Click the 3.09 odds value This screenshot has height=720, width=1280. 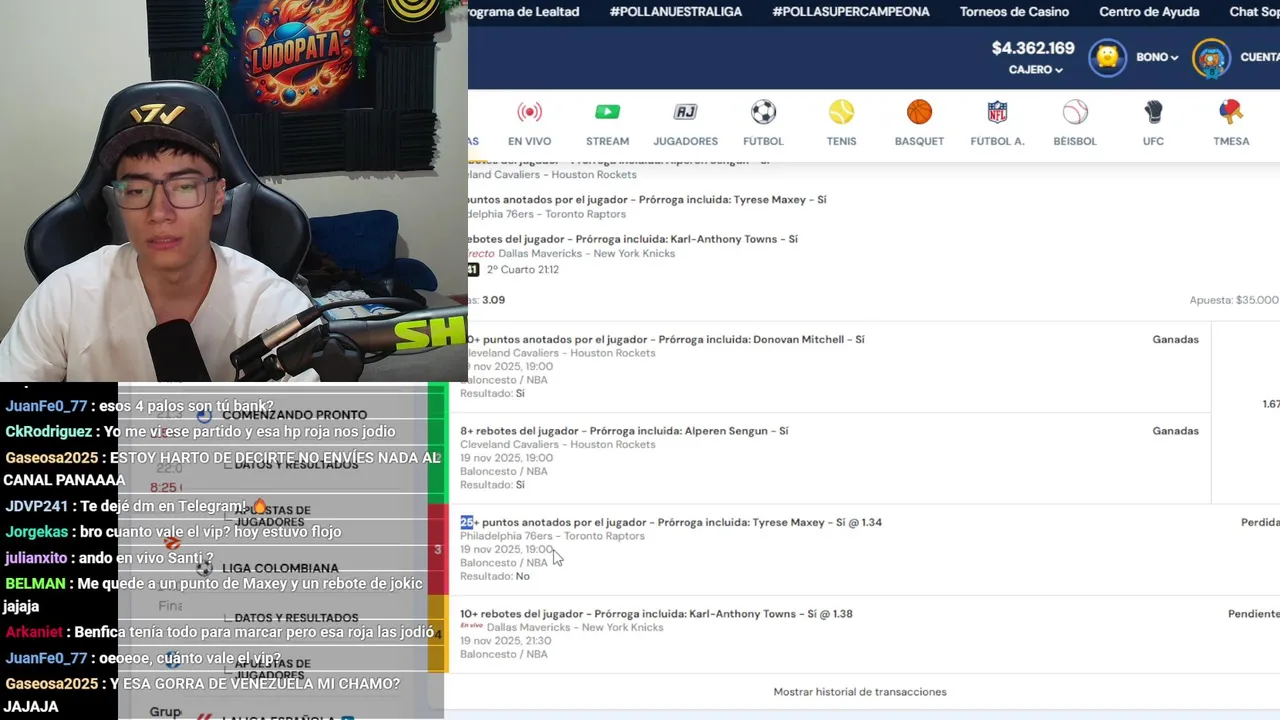click(x=493, y=300)
